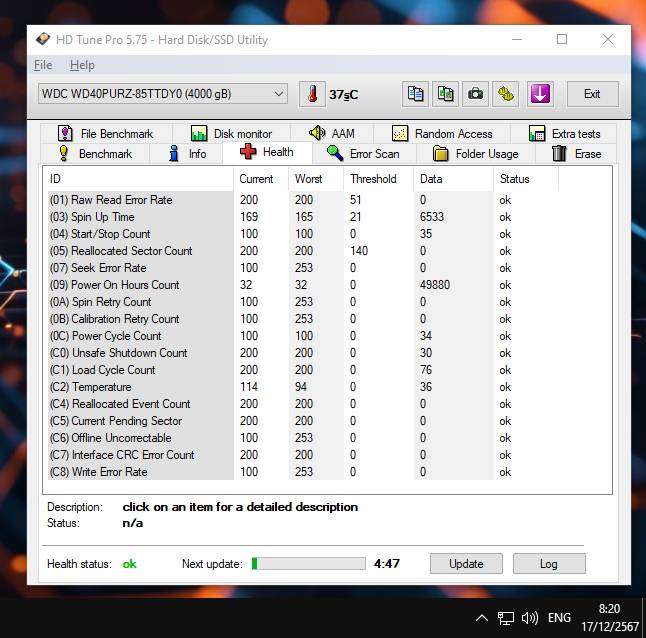Image resolution: width=646 pixels, height=638 pixels.
Task: Select the Seek Error Rate row
Action: (303, 268)
